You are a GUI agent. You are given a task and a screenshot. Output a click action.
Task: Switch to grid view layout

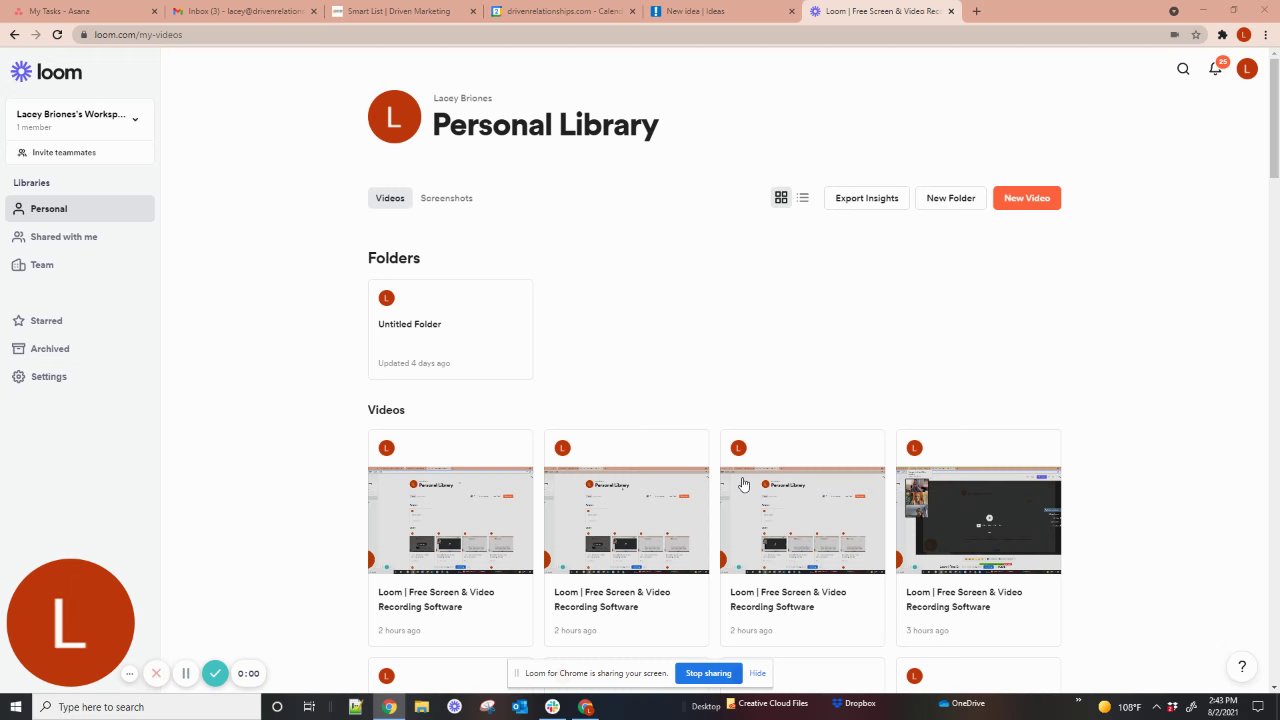(x=781, y=198)
